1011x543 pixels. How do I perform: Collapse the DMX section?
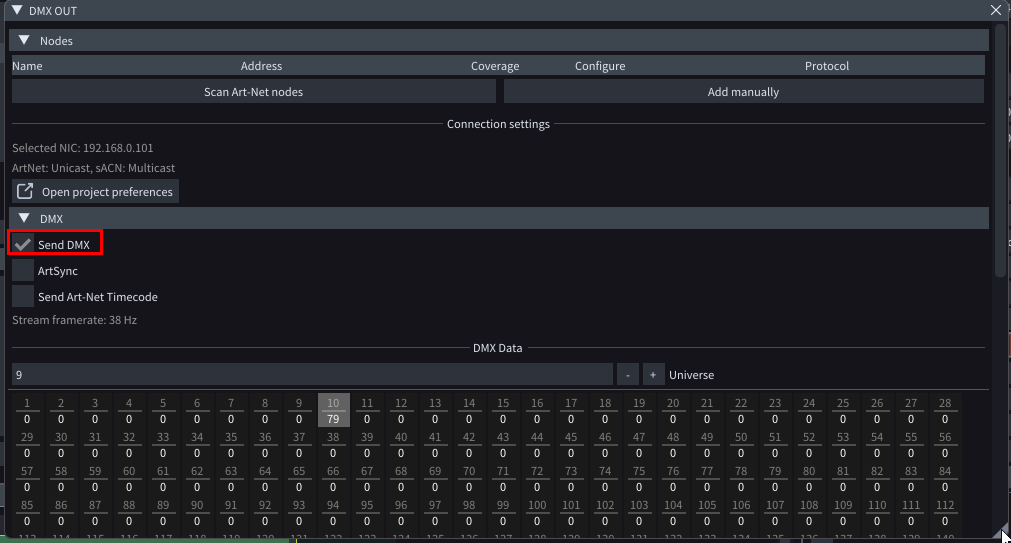coord(24,218)
